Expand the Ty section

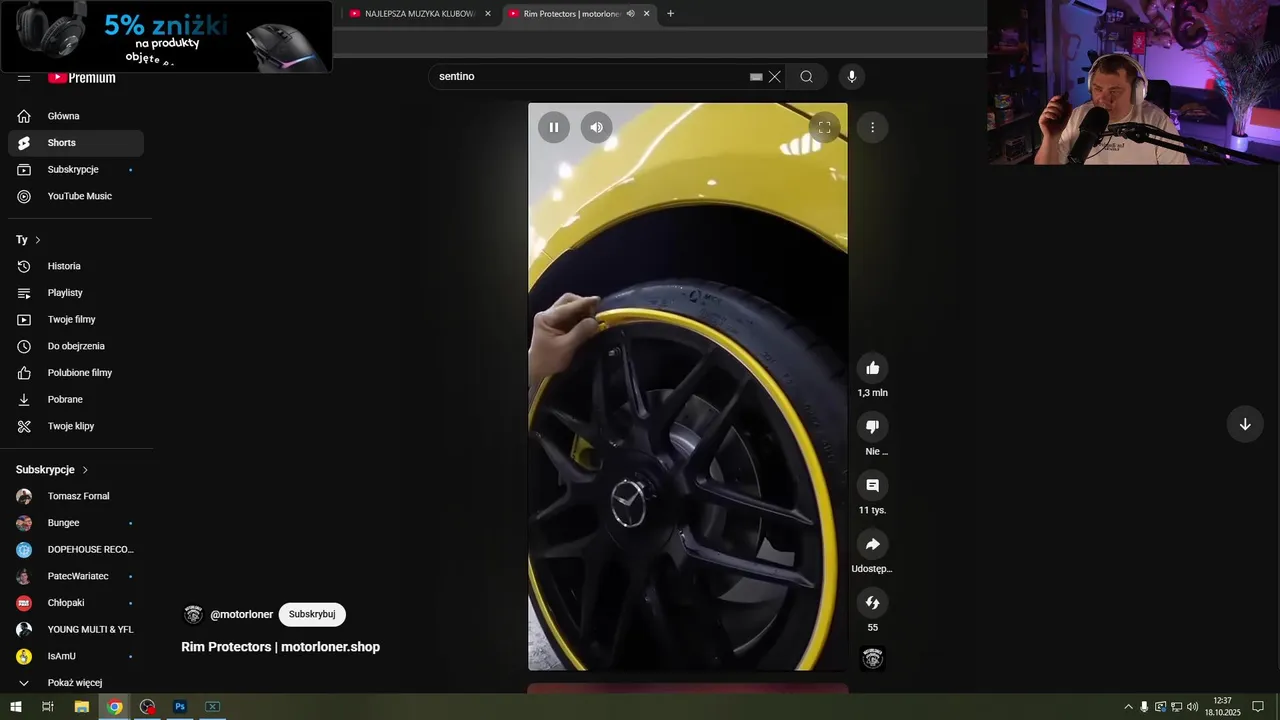coord(28,240)
